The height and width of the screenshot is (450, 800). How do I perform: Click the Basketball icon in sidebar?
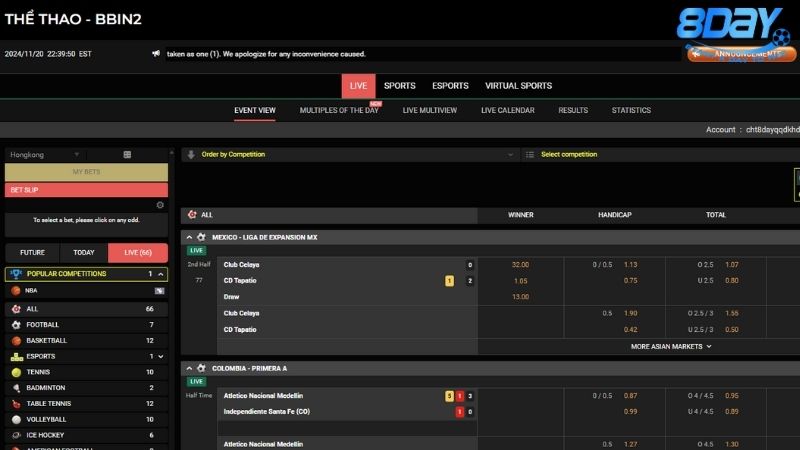point(16,340)
